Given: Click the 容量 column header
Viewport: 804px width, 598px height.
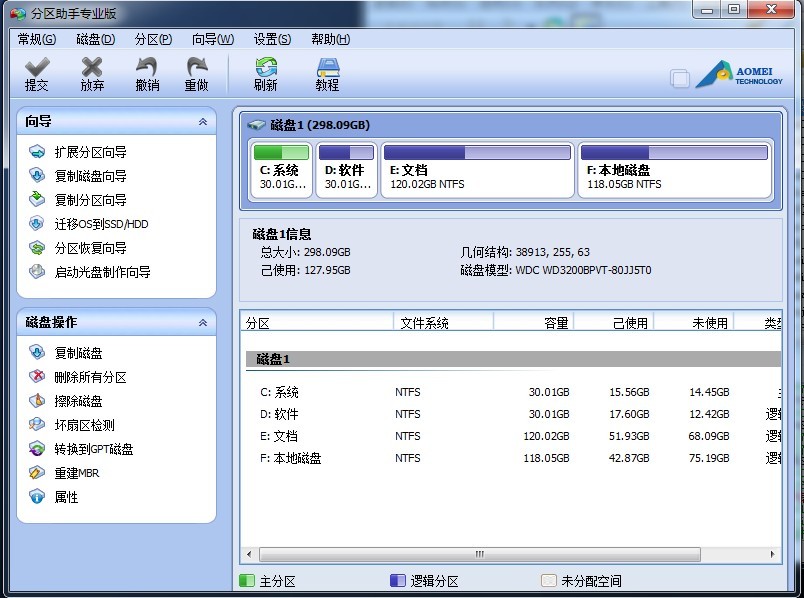Looking at the screenshot, I should (534, 323).
